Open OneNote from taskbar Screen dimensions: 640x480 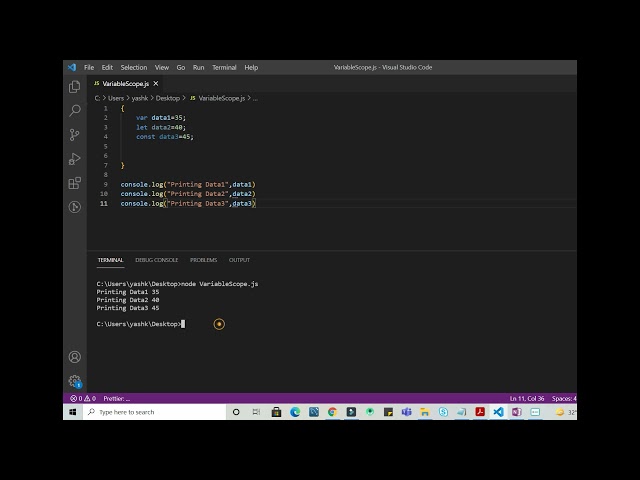pos(517,412)
